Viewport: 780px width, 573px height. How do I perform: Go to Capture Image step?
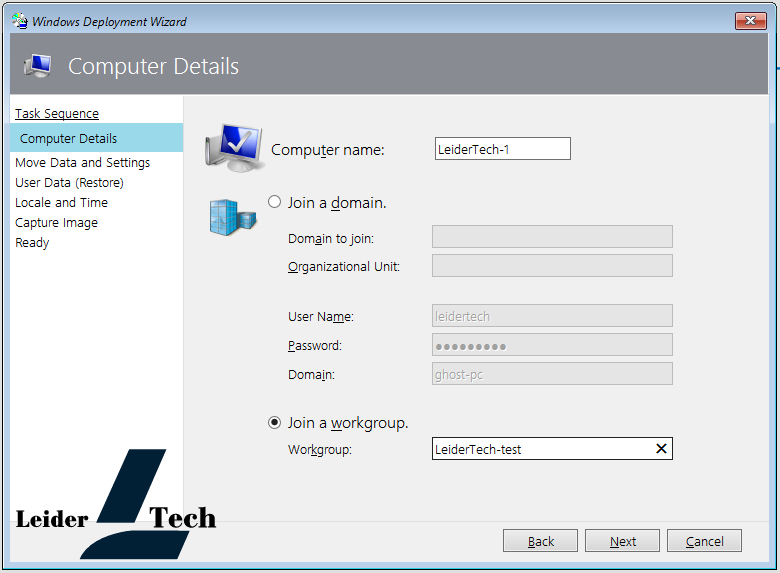point(56,223)
